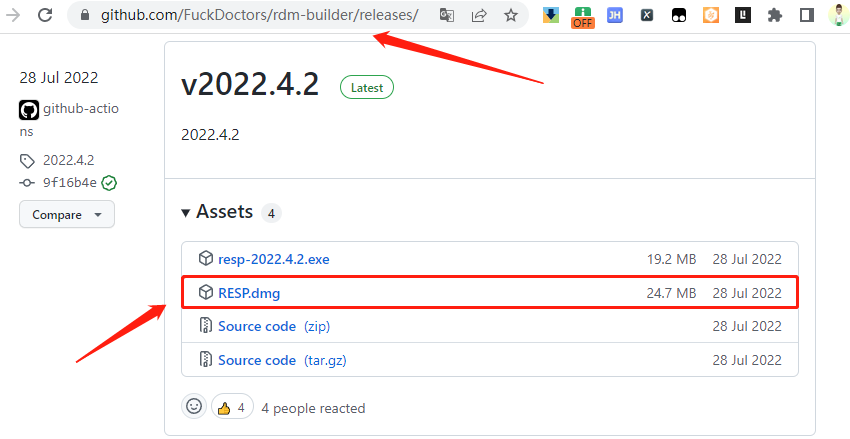850x439 pixels.
Task: Open the blue download arrow extension
Action: tap(551, 15)
